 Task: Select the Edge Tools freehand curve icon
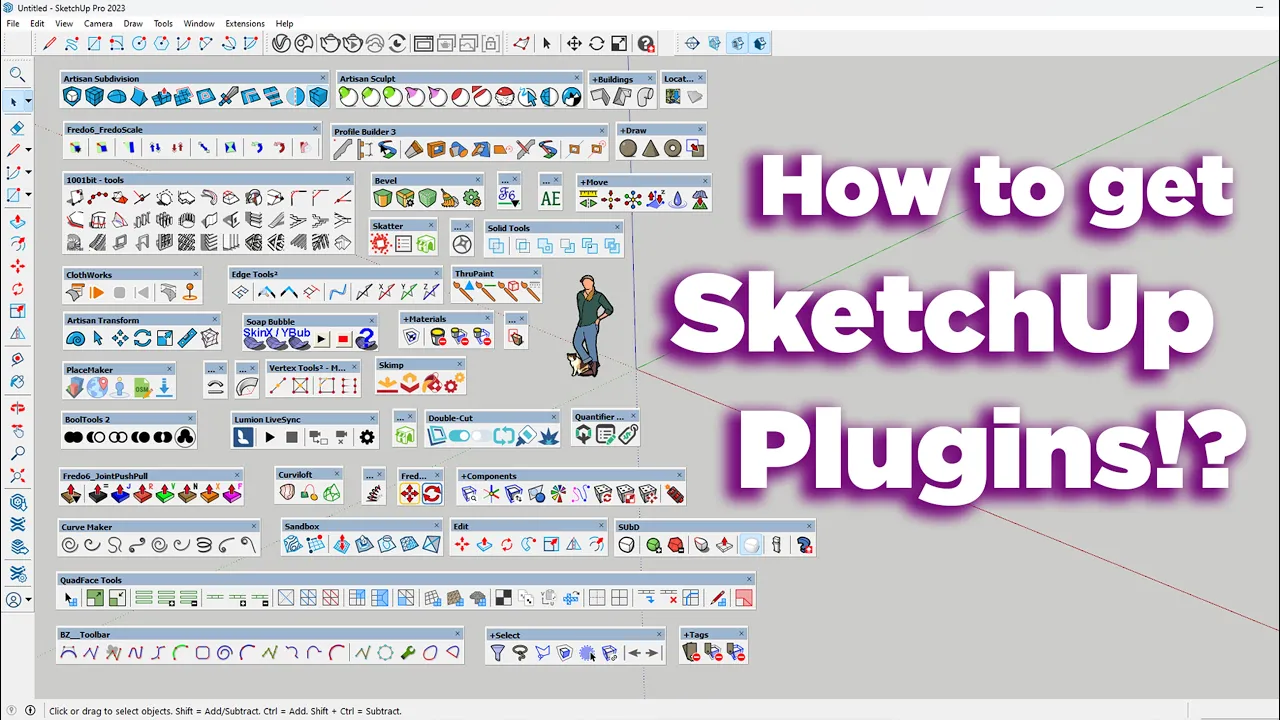click(x=337, y=293)
